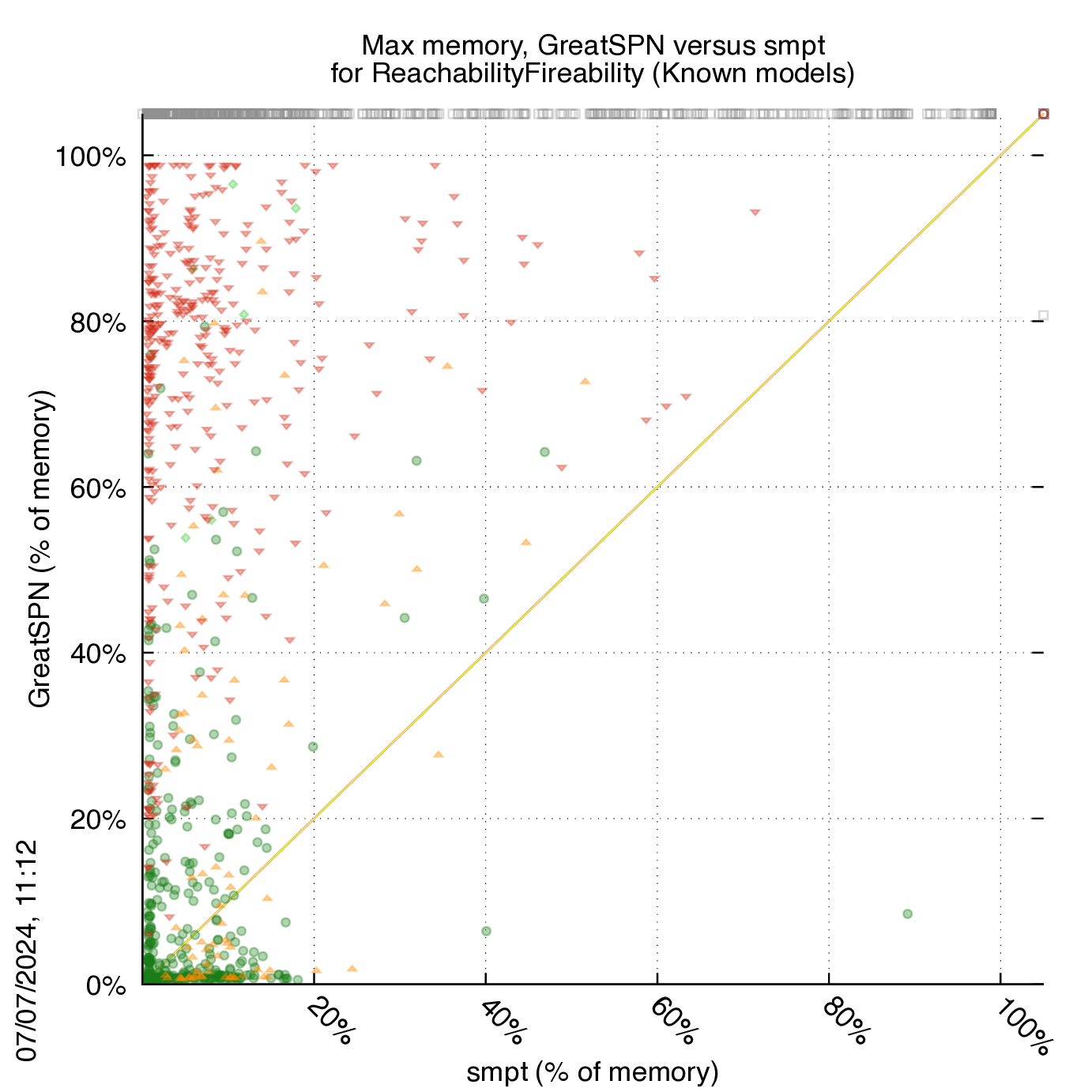1092x1092 pixels.
Task: Select the orange triangle near 51% smpt, 73% GreatSPN
Action: click(x=585, y=381)
